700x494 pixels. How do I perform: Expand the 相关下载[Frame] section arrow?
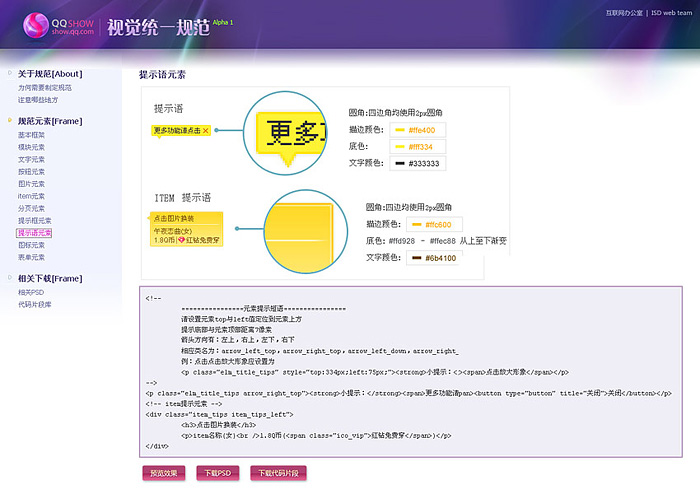[x=7, y=278]
